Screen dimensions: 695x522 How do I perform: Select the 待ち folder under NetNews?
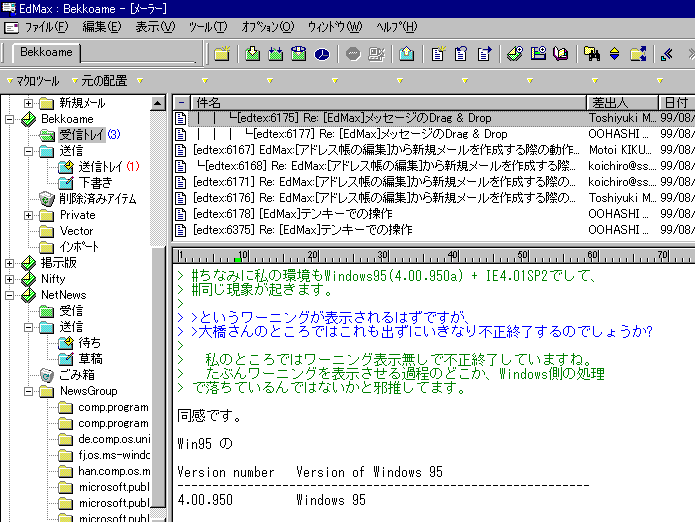tap(90, 343)
